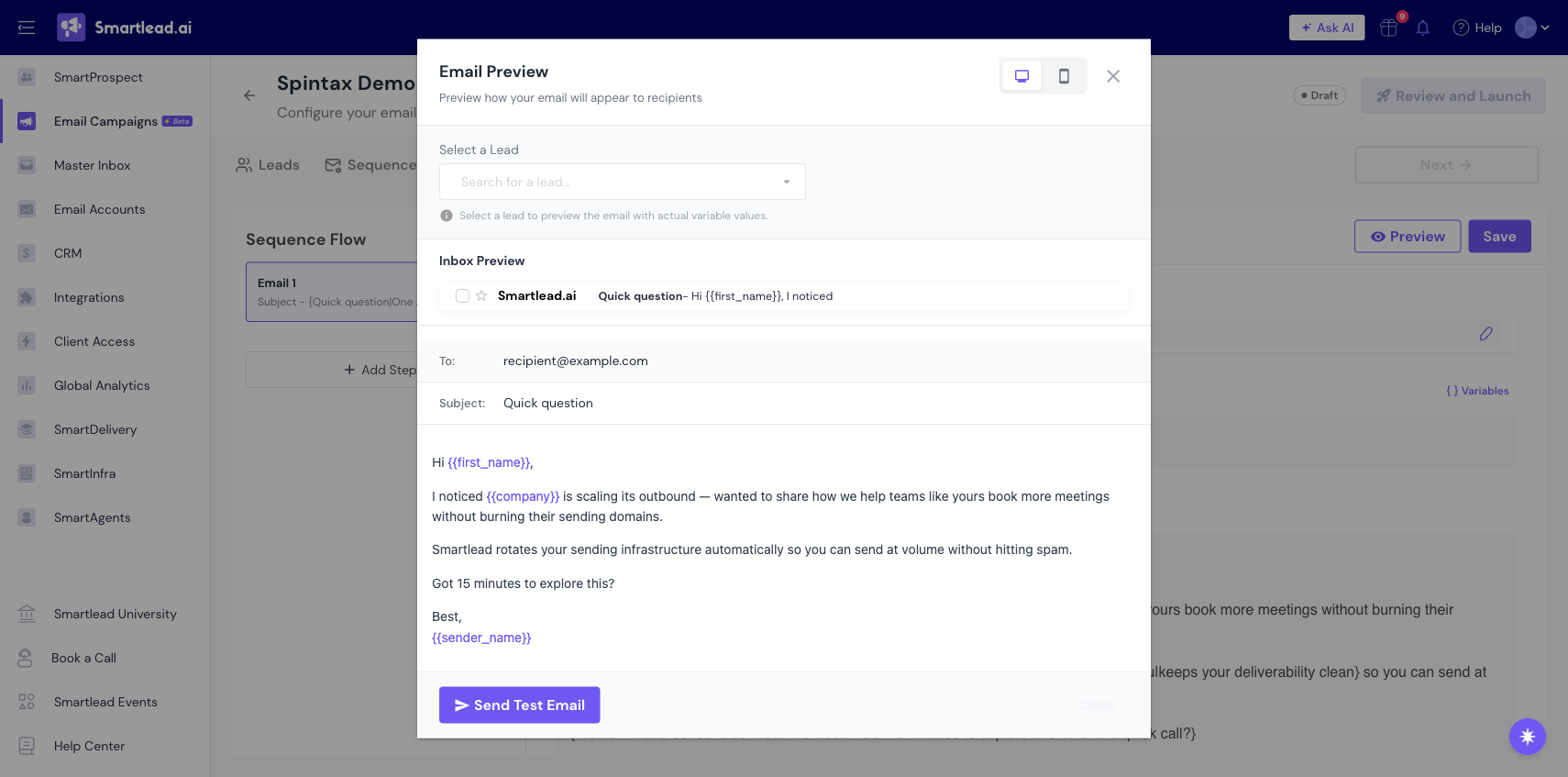Screen dimensions: 1568x777
Task: Click the Smartlead University building icon
Action: click(x=27, y=614)
